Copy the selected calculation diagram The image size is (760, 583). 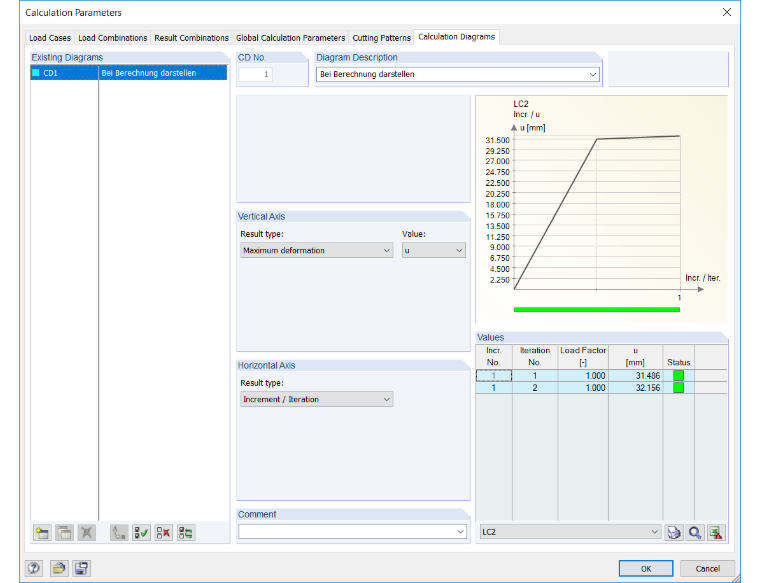pos(64,533)
